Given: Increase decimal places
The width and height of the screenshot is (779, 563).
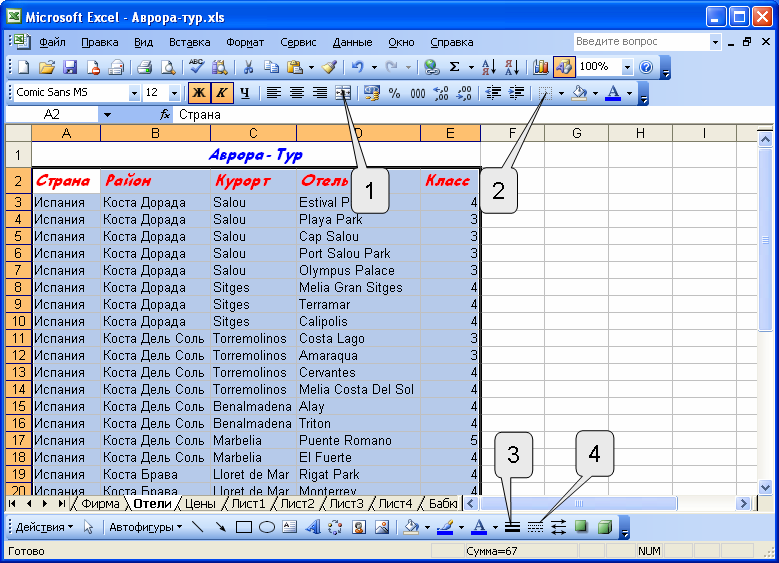Looking at the screenshot, I should [441, 93].
